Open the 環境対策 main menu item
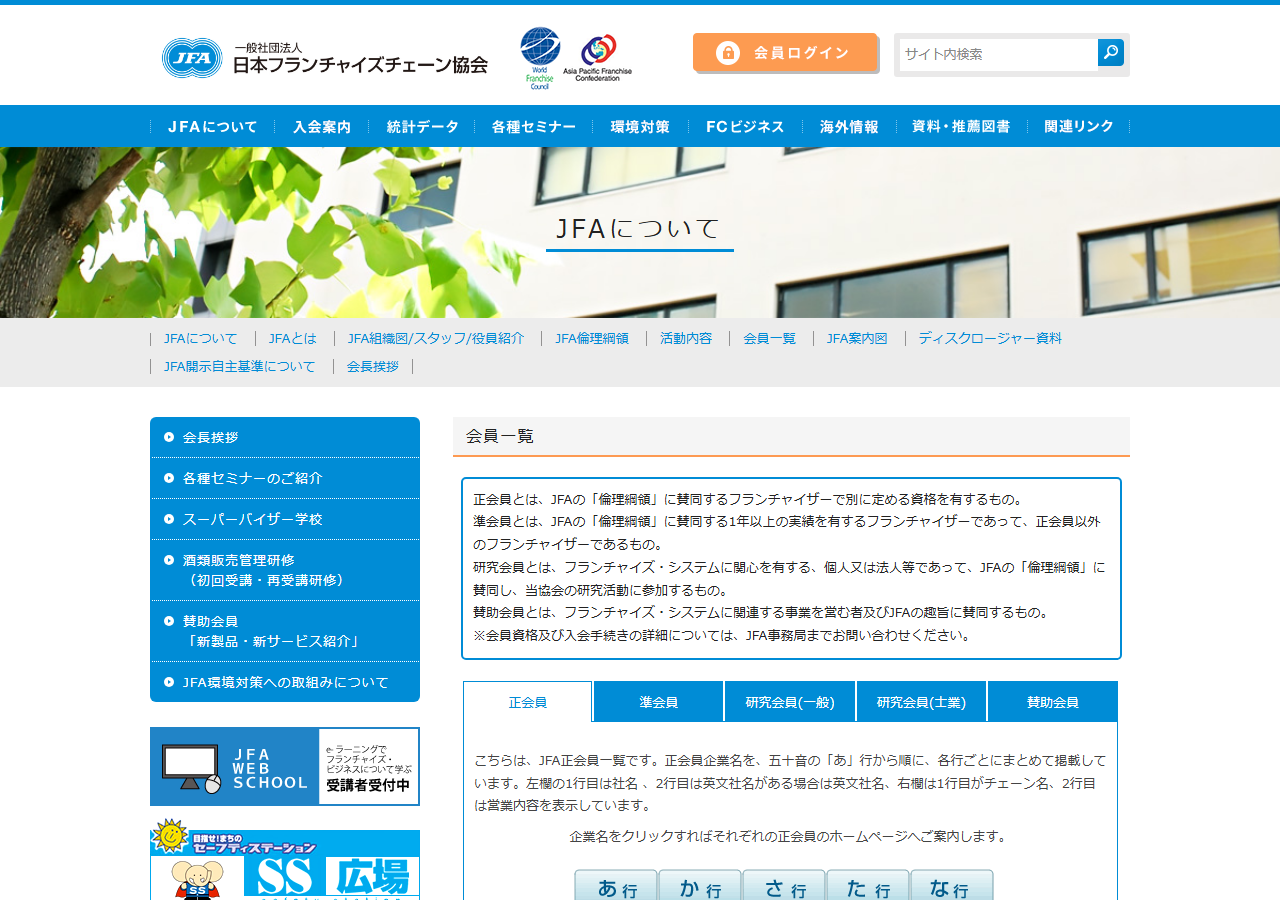 [640, 127]
